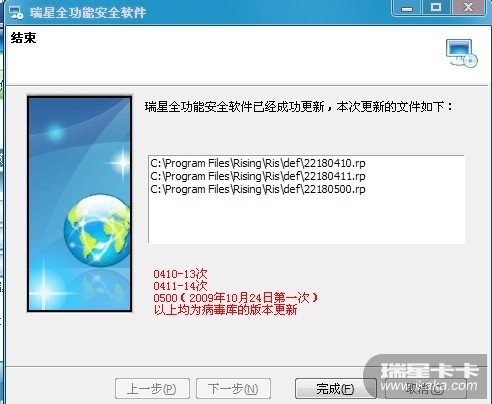Screen dimensions: 492x404
Task: Close the Rising update dialog window
Action: pyautogui.click(x=468, y=7)
